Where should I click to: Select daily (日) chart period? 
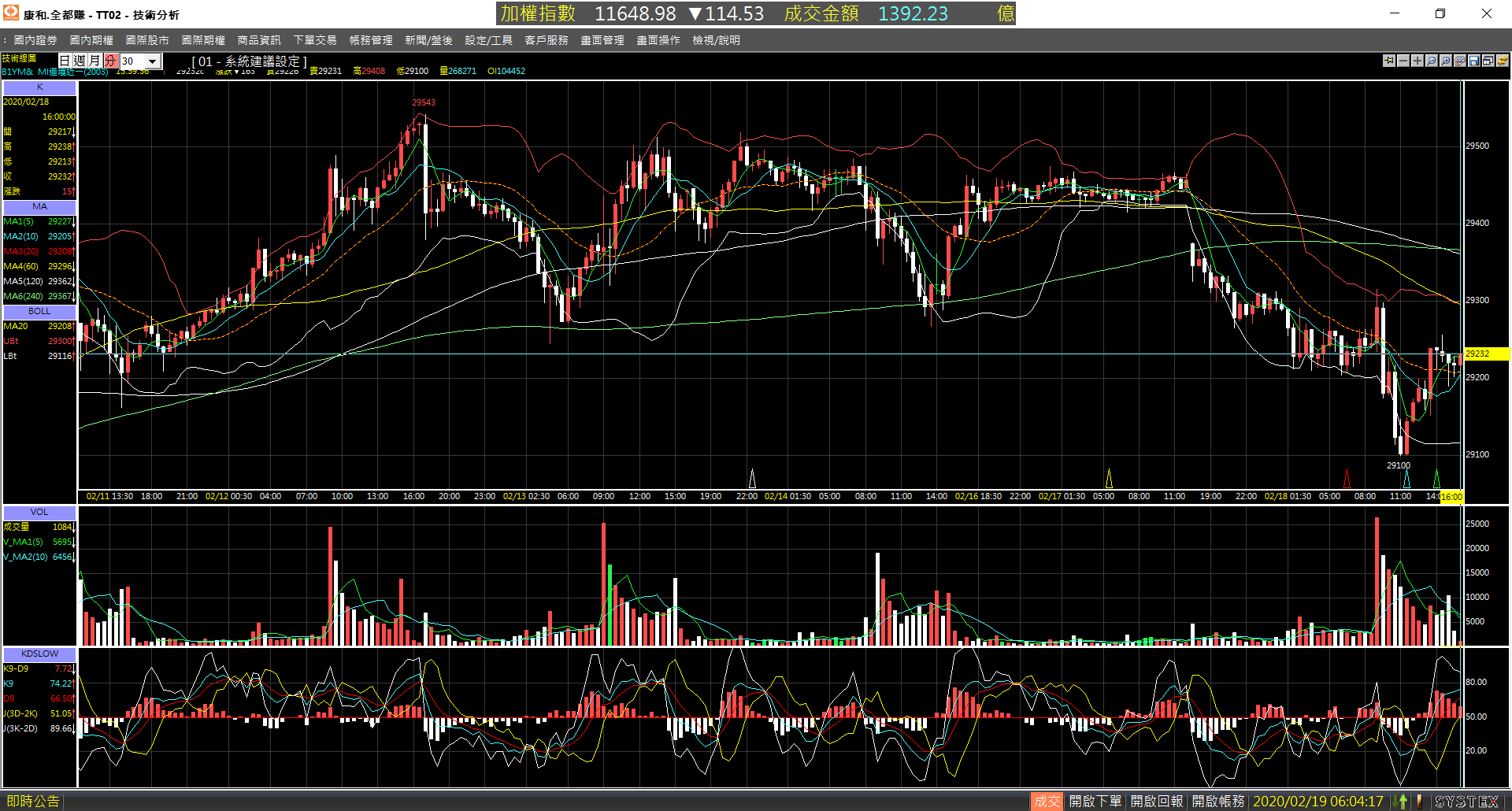point(65,61)
